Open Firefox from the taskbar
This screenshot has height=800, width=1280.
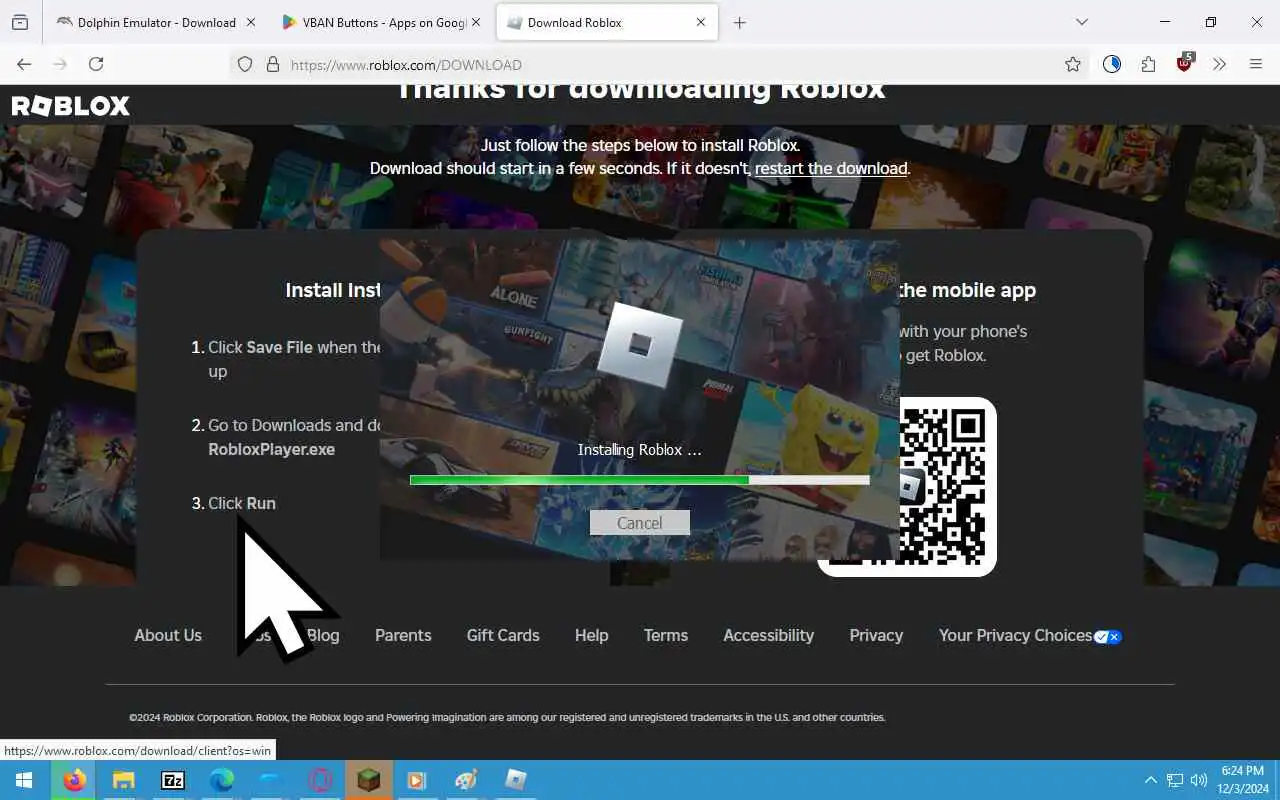(x=75, y=780)
